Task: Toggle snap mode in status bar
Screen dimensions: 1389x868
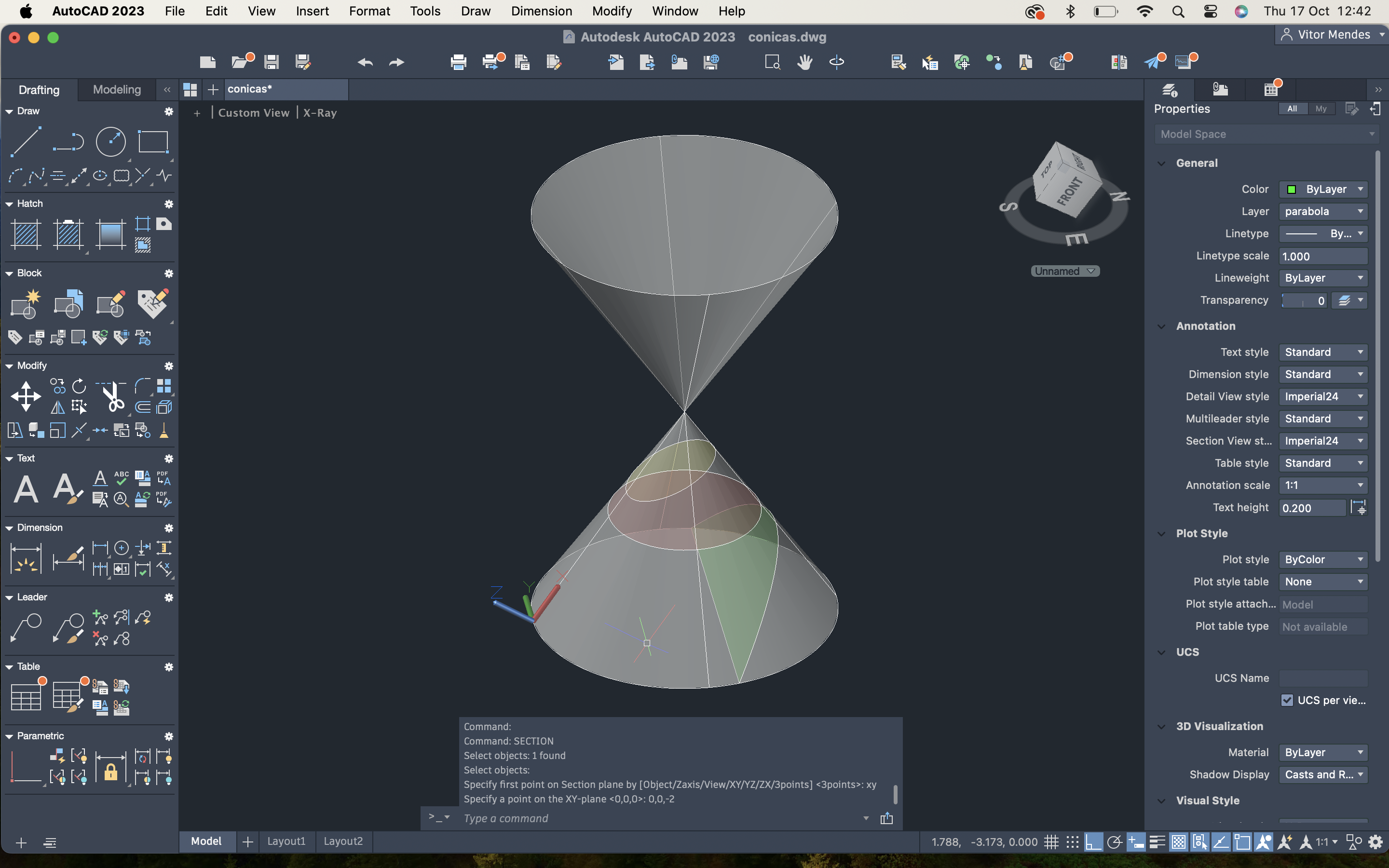Action: point(1072,842)
